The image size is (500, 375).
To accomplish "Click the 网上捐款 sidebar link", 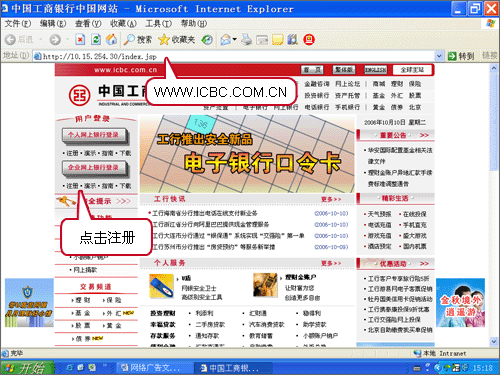I will click(85, 270).
